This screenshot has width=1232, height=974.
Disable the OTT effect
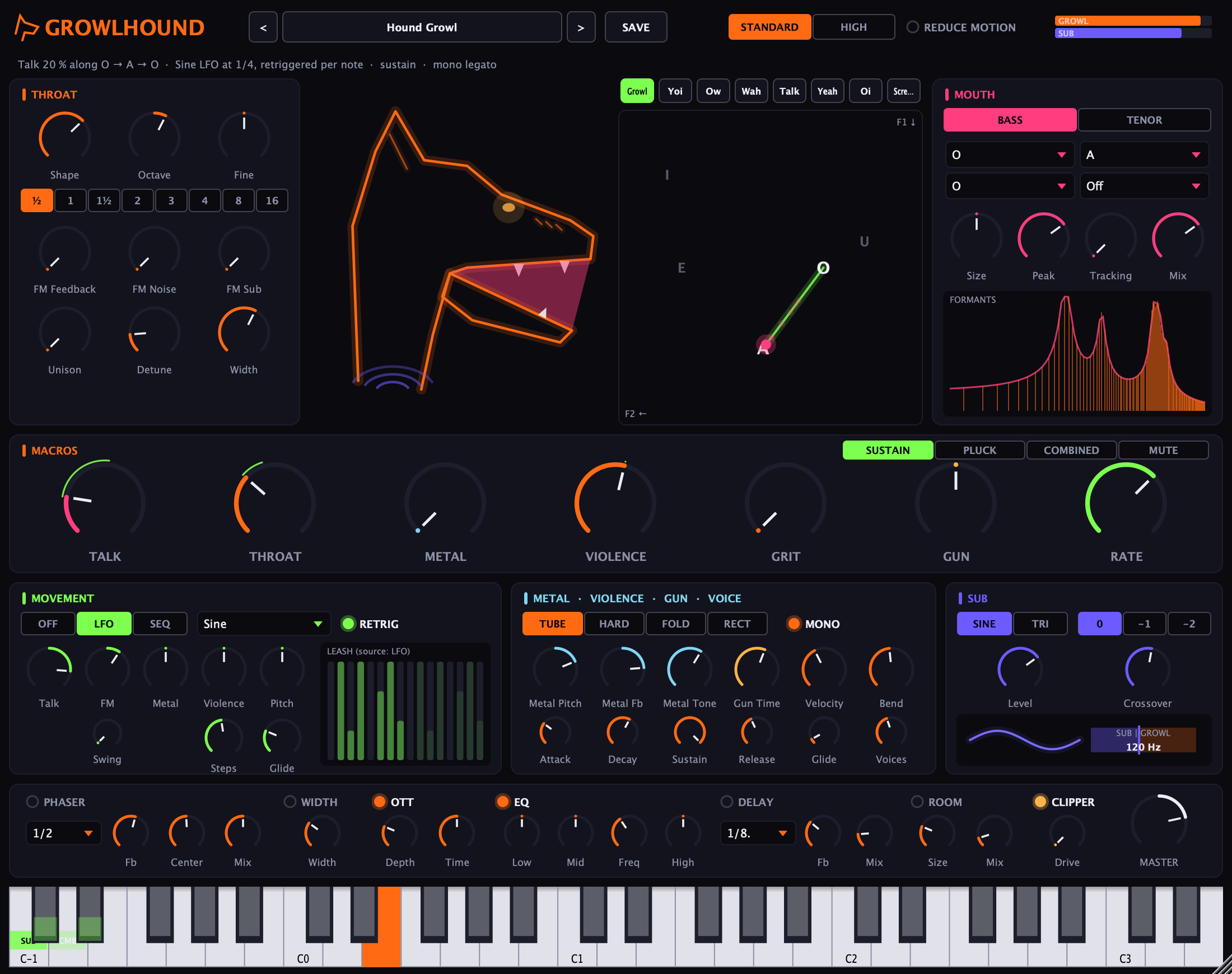coord(393,802)
